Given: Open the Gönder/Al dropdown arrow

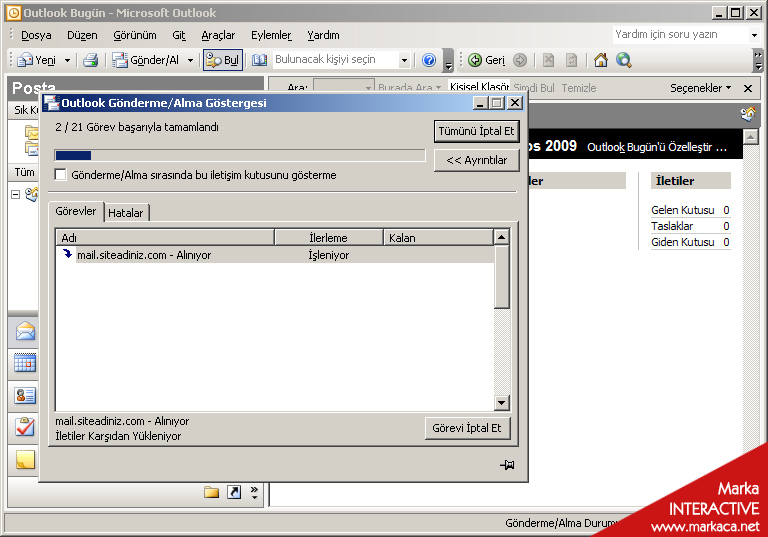Looking at the screenshot, I should tap(190, 60).
